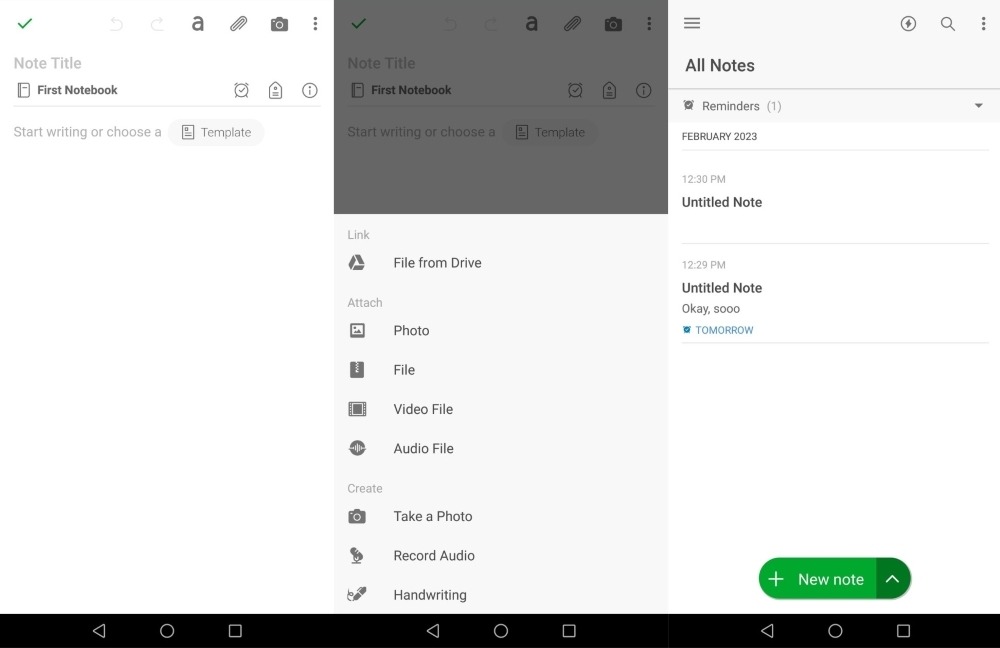
Task: View note details via the info icon
Action: [x=310, y=90]
